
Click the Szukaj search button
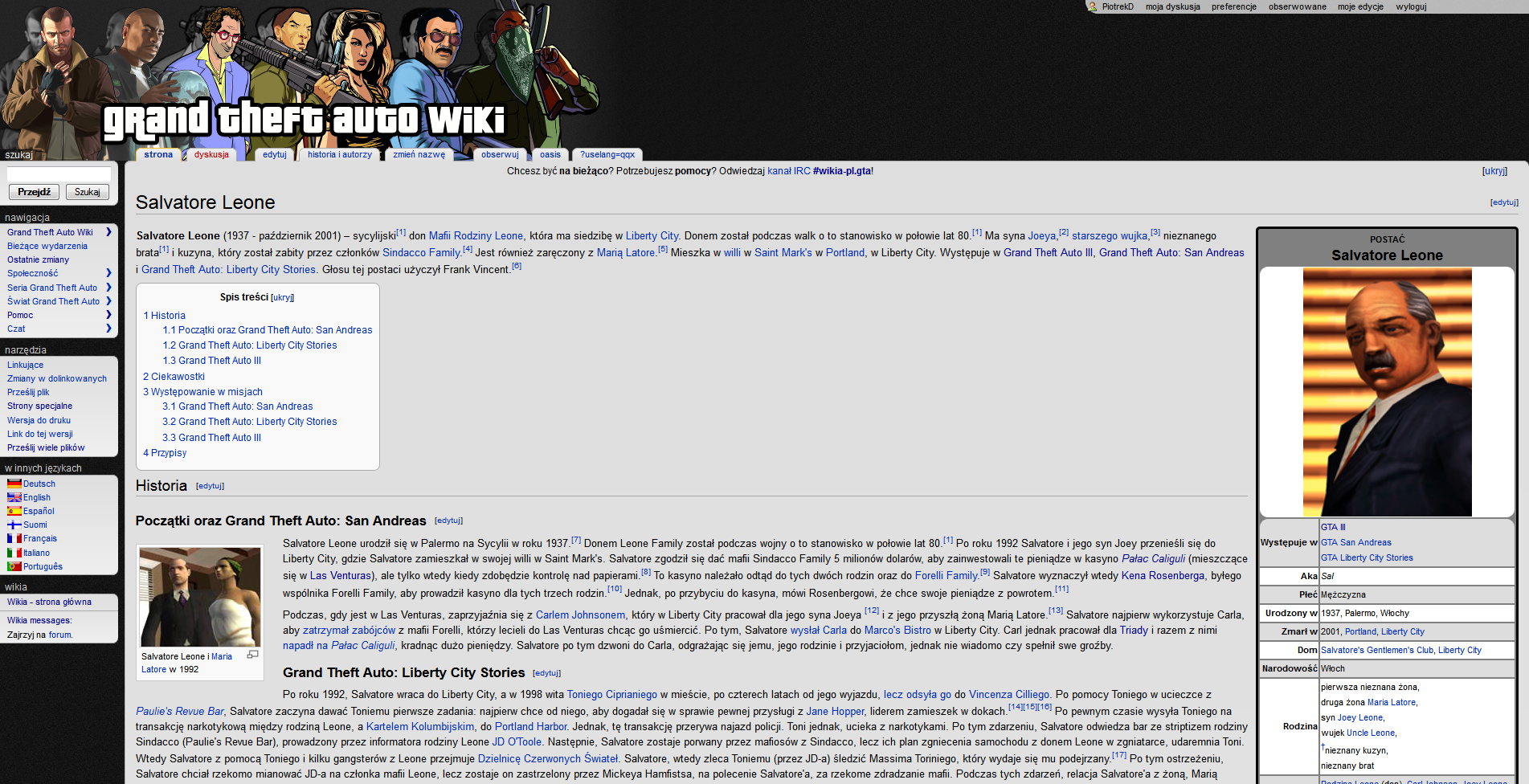click(88, 192)
